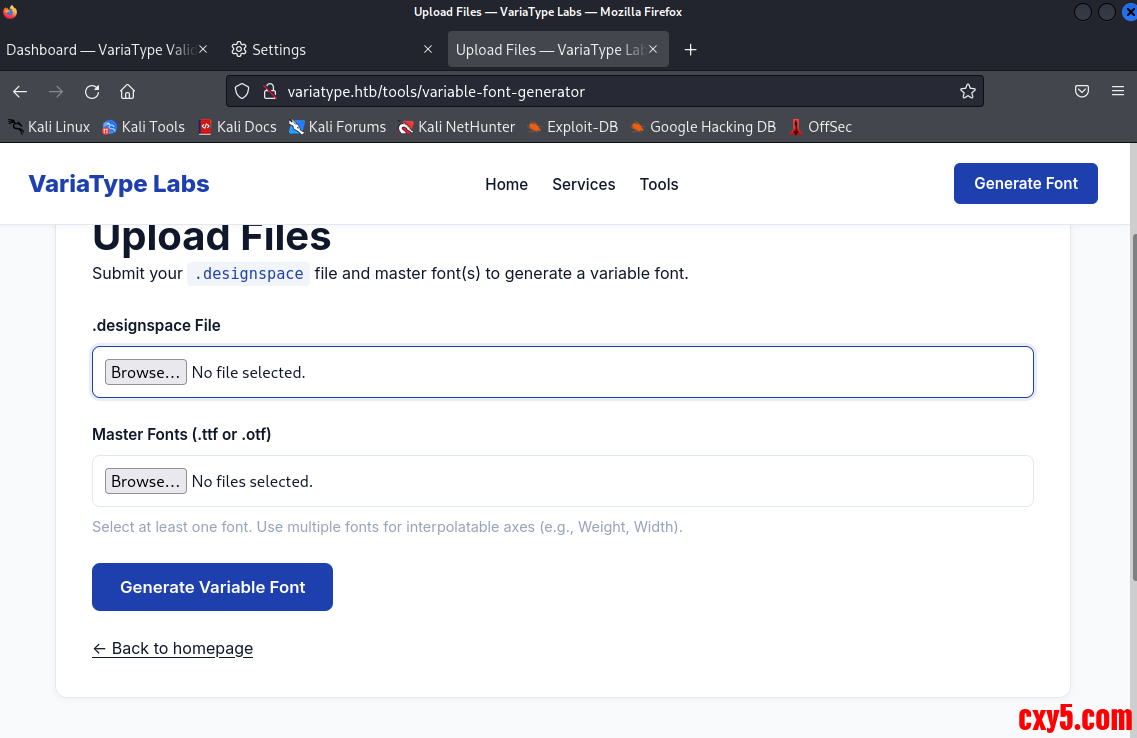This screenshot has width=1137, height=738.
Task: Follow the Back to homepage link
Action: (172, 648)
